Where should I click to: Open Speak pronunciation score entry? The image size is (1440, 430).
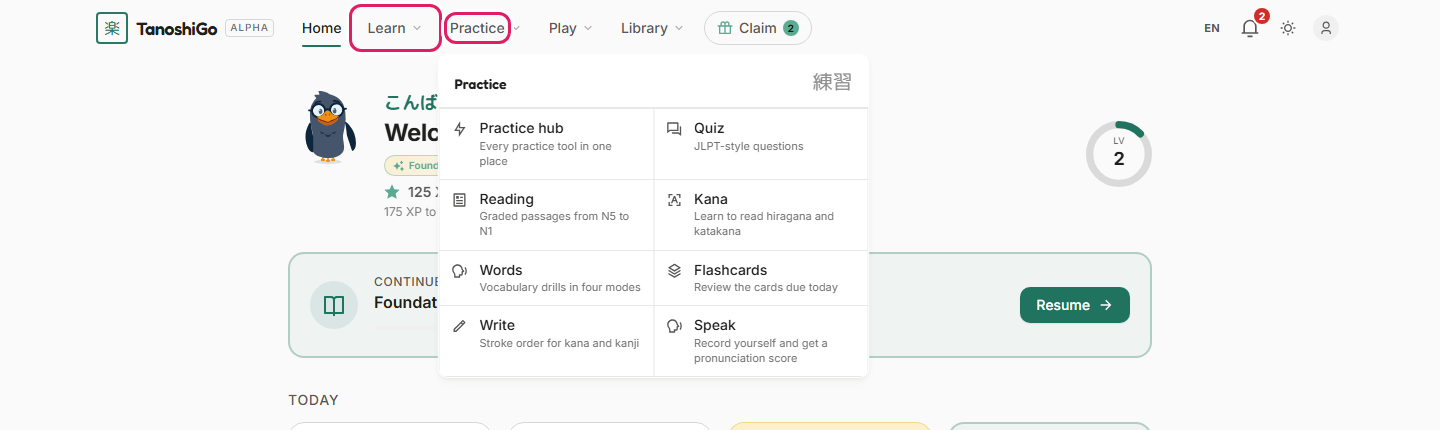(x=761, y=341)
